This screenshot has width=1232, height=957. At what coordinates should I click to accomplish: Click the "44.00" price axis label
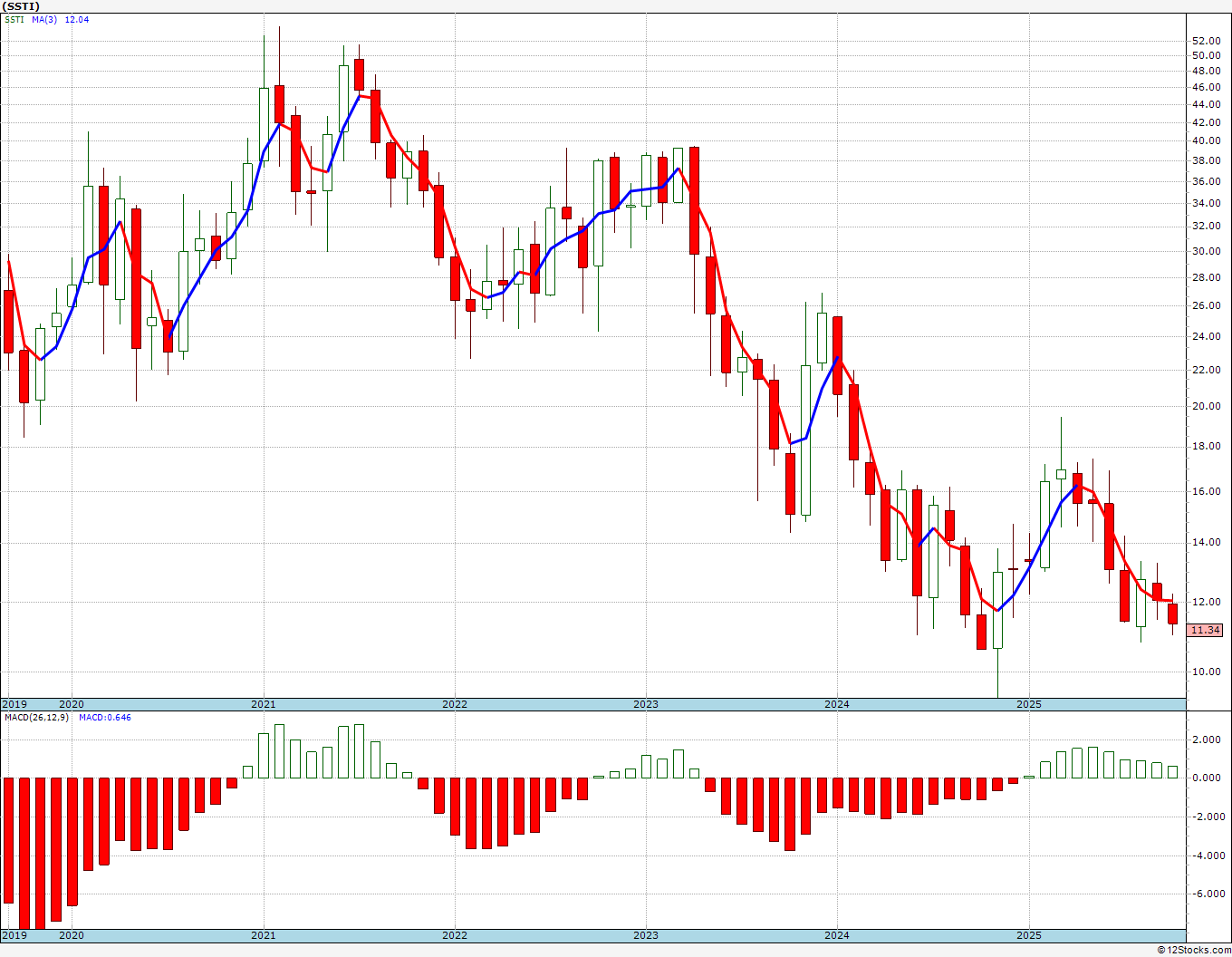(x=1206, y=105)
